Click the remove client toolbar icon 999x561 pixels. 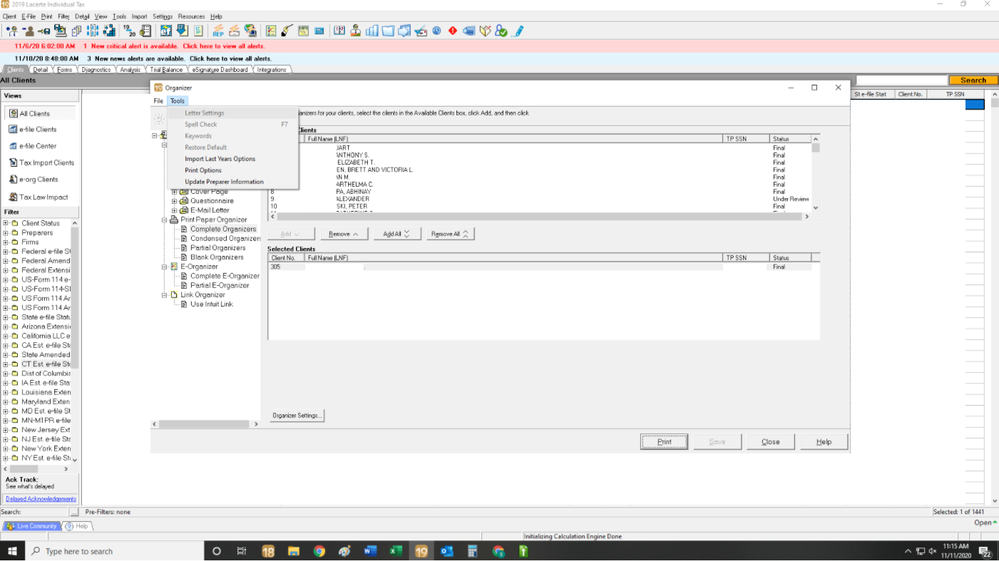click(28, 31)
